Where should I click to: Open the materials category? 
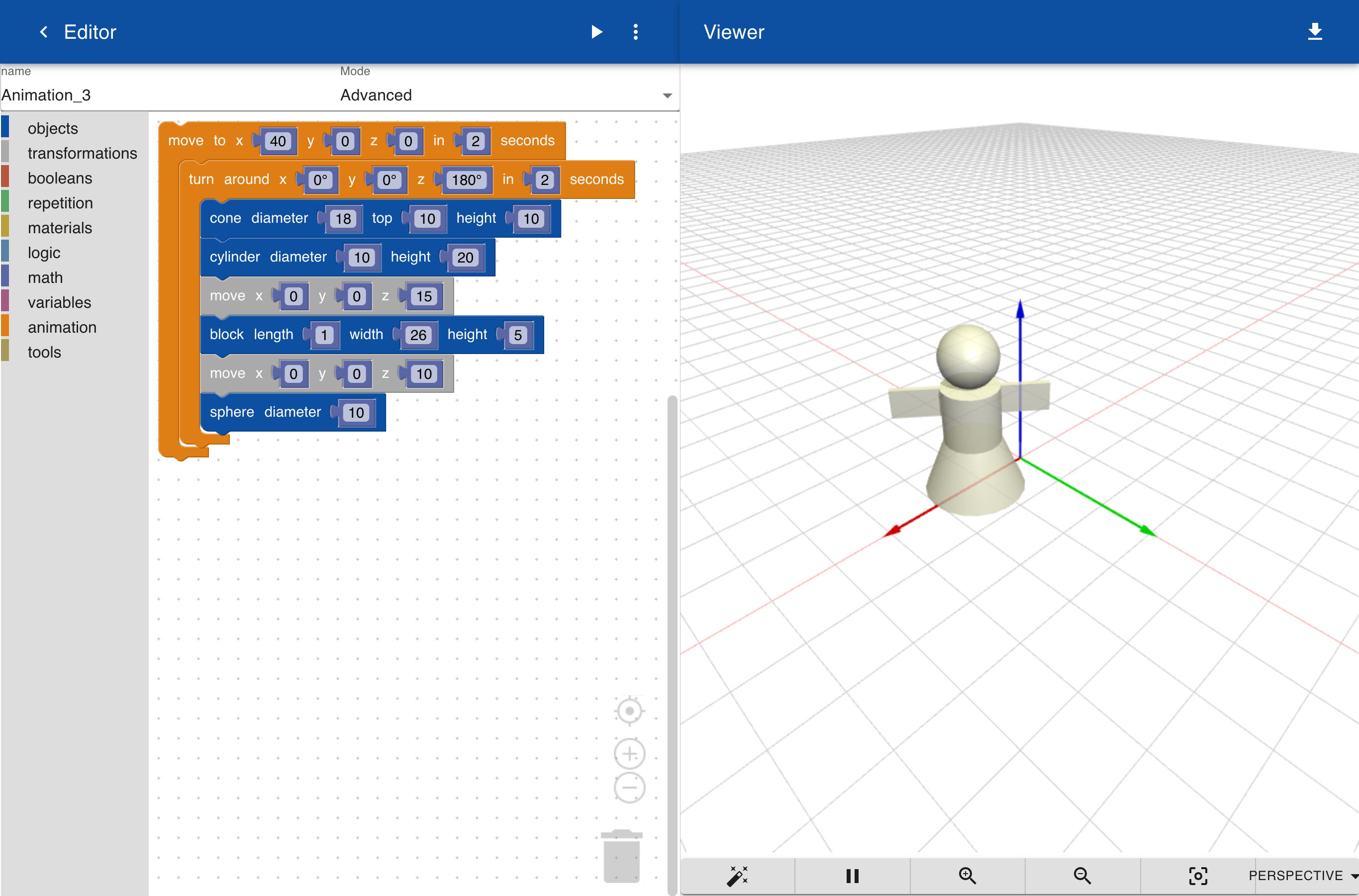tap(60, 228)
